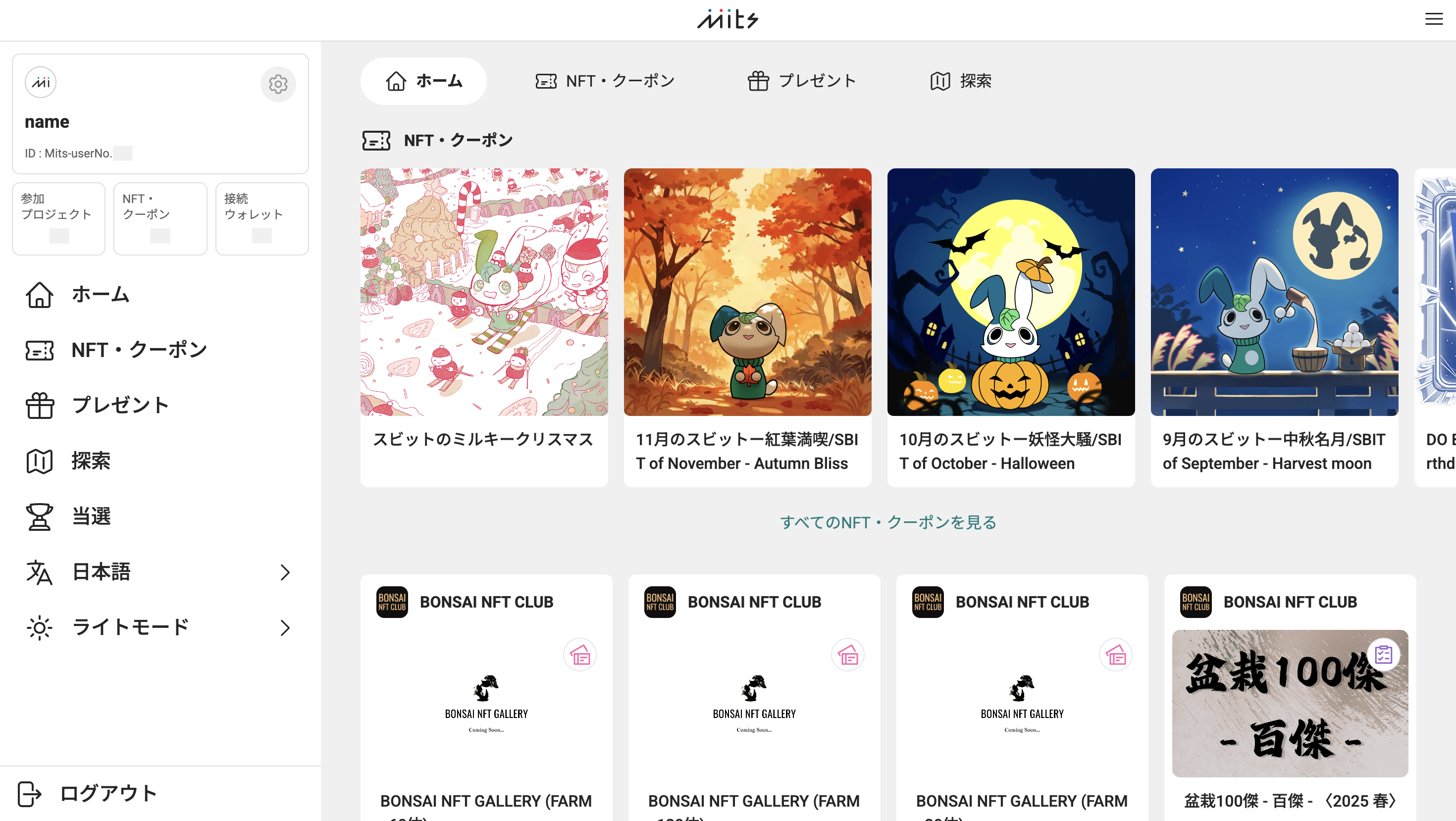Screen dimensions: 1456x821
Task: Click すべてのNFT・クーポンを見る link
Action: point(888,522)
